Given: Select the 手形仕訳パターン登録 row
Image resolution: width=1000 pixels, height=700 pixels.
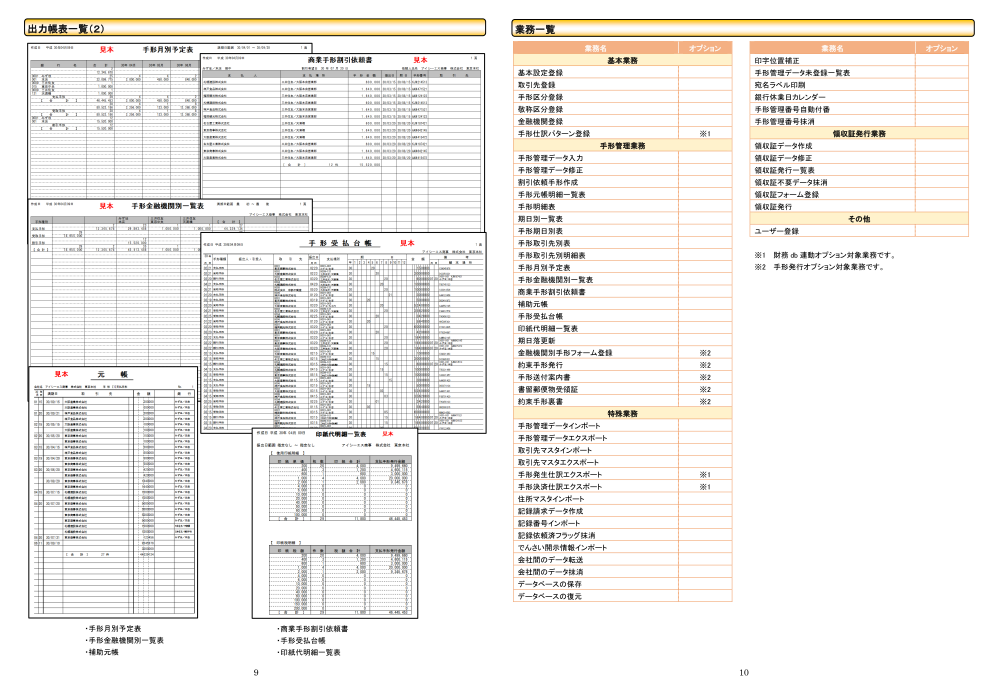Looking at the screenshot, I should 622,134.
